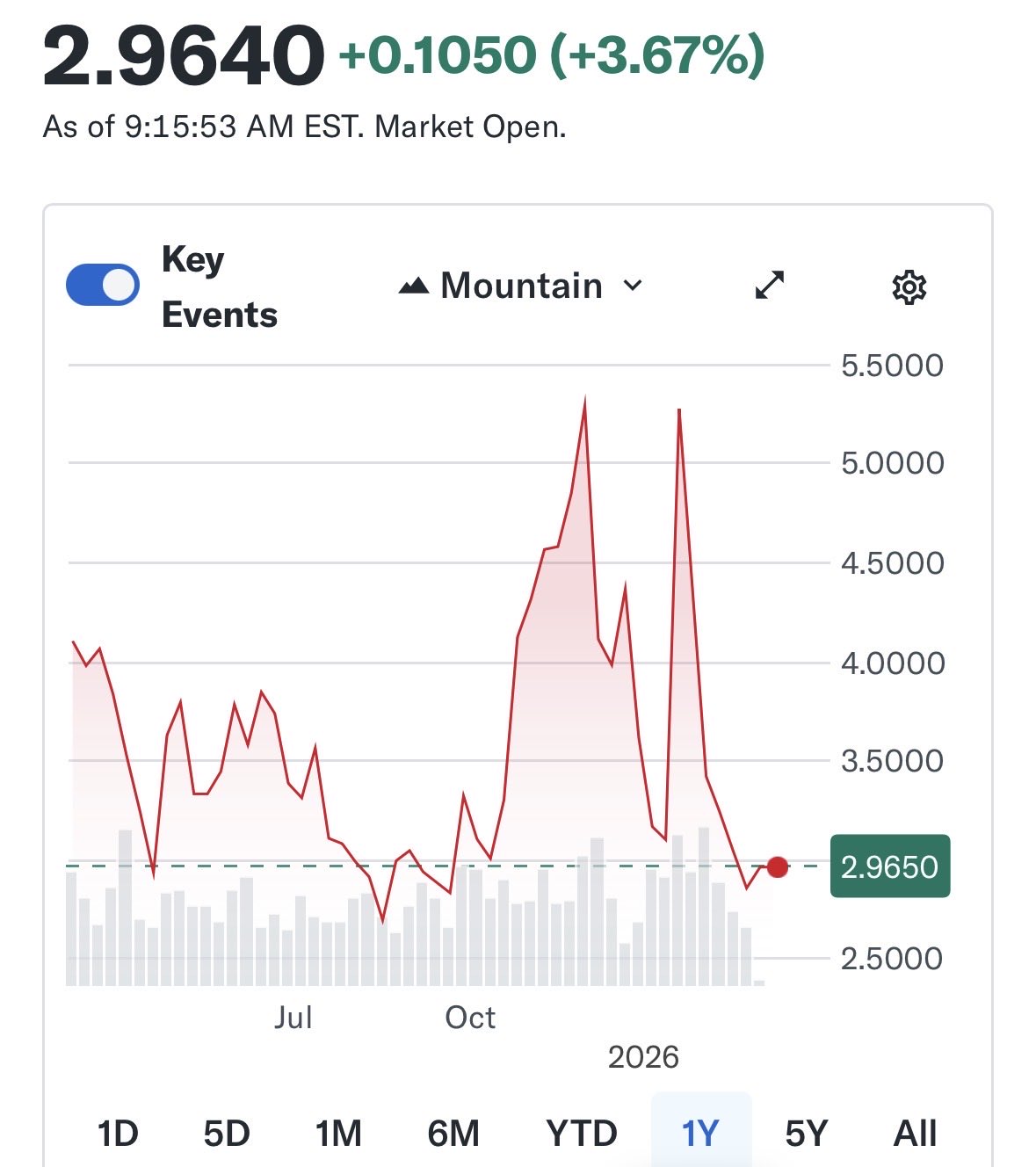The image size is (1036, 1167).
Task: Click the tallest price peak on chart
Action: pyautogui.click(x=585, y=404)
